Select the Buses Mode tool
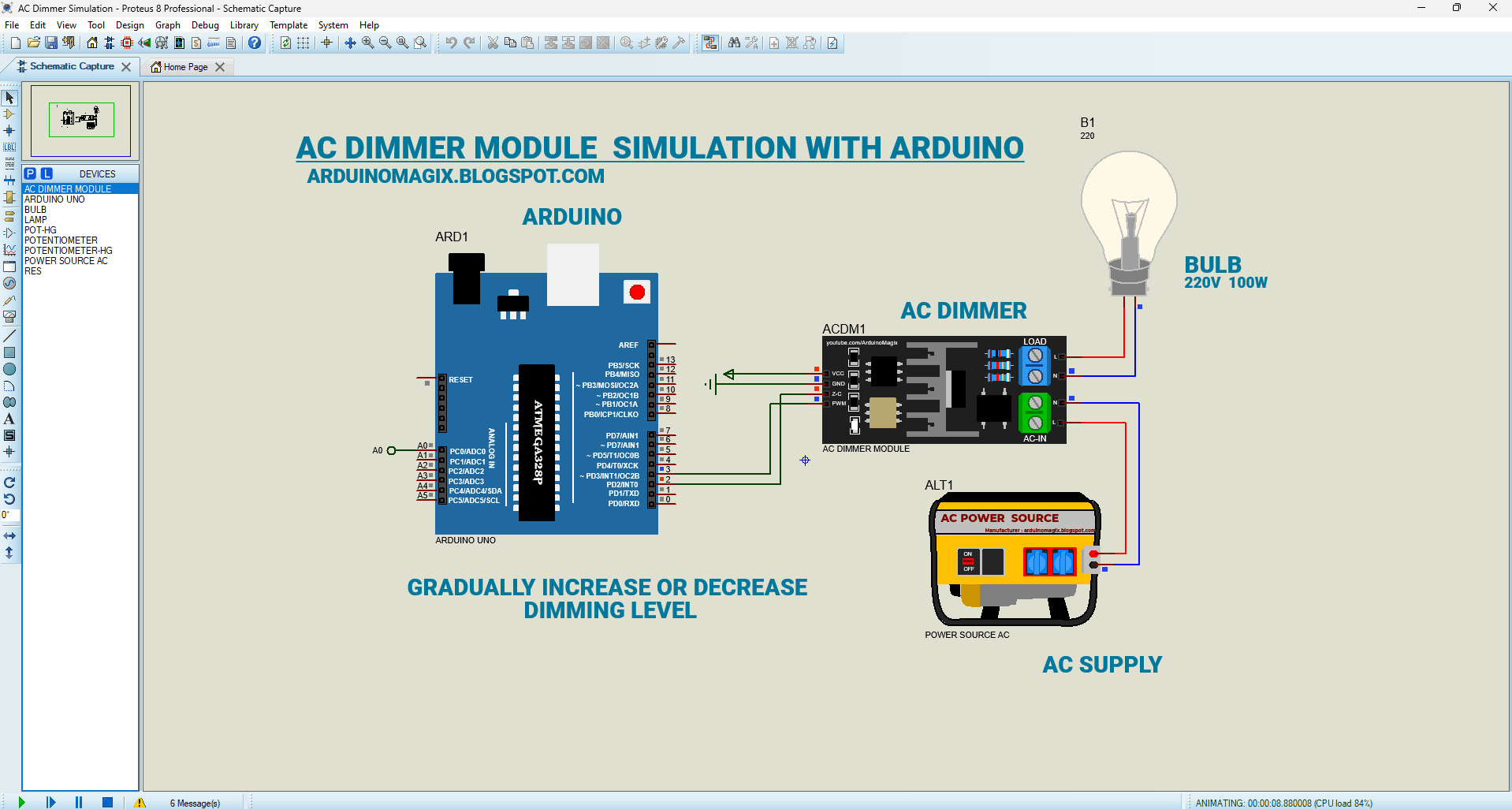Screen dimensions: 1512x809 click(9, 181)
